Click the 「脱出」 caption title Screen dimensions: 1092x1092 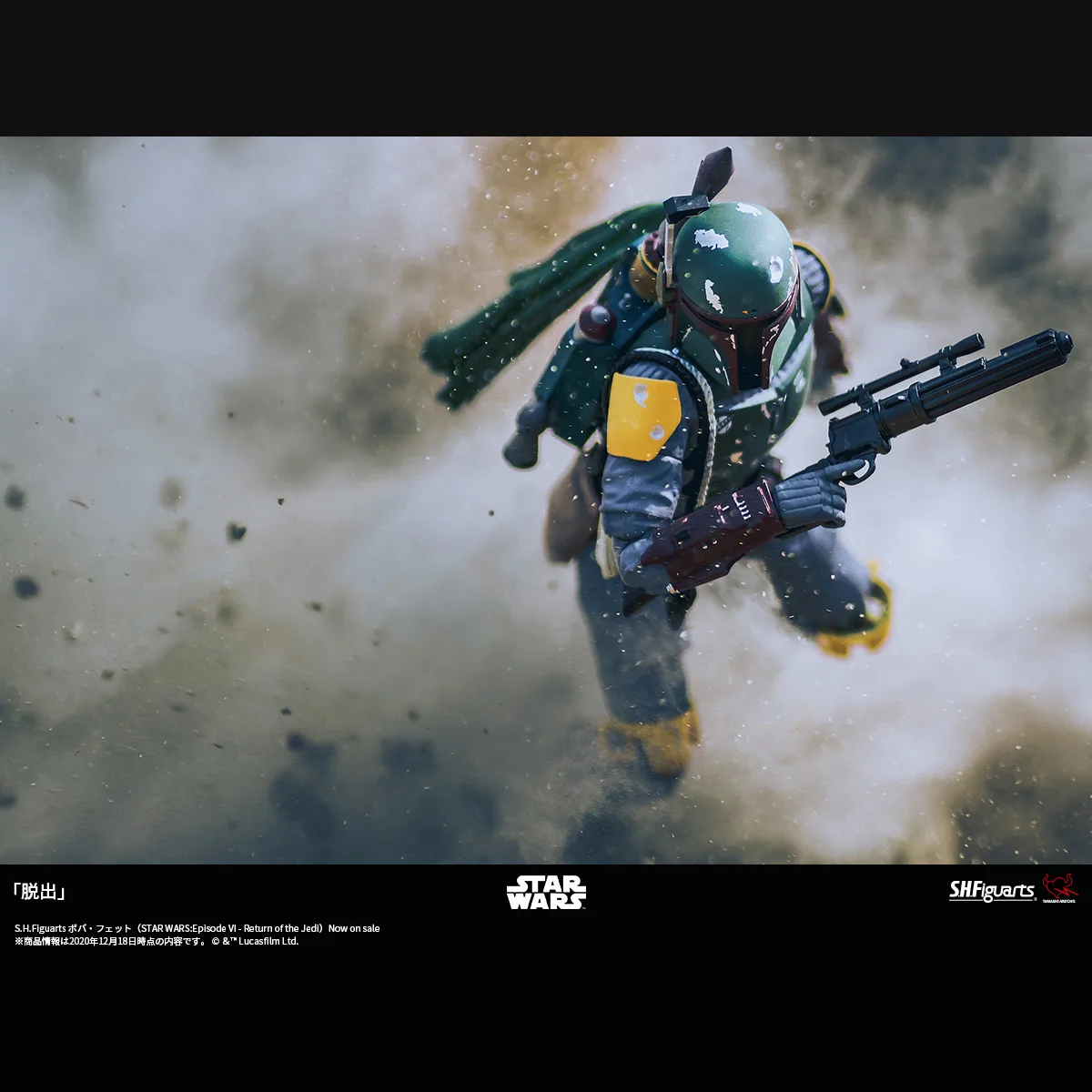click(x=39, y=891)
